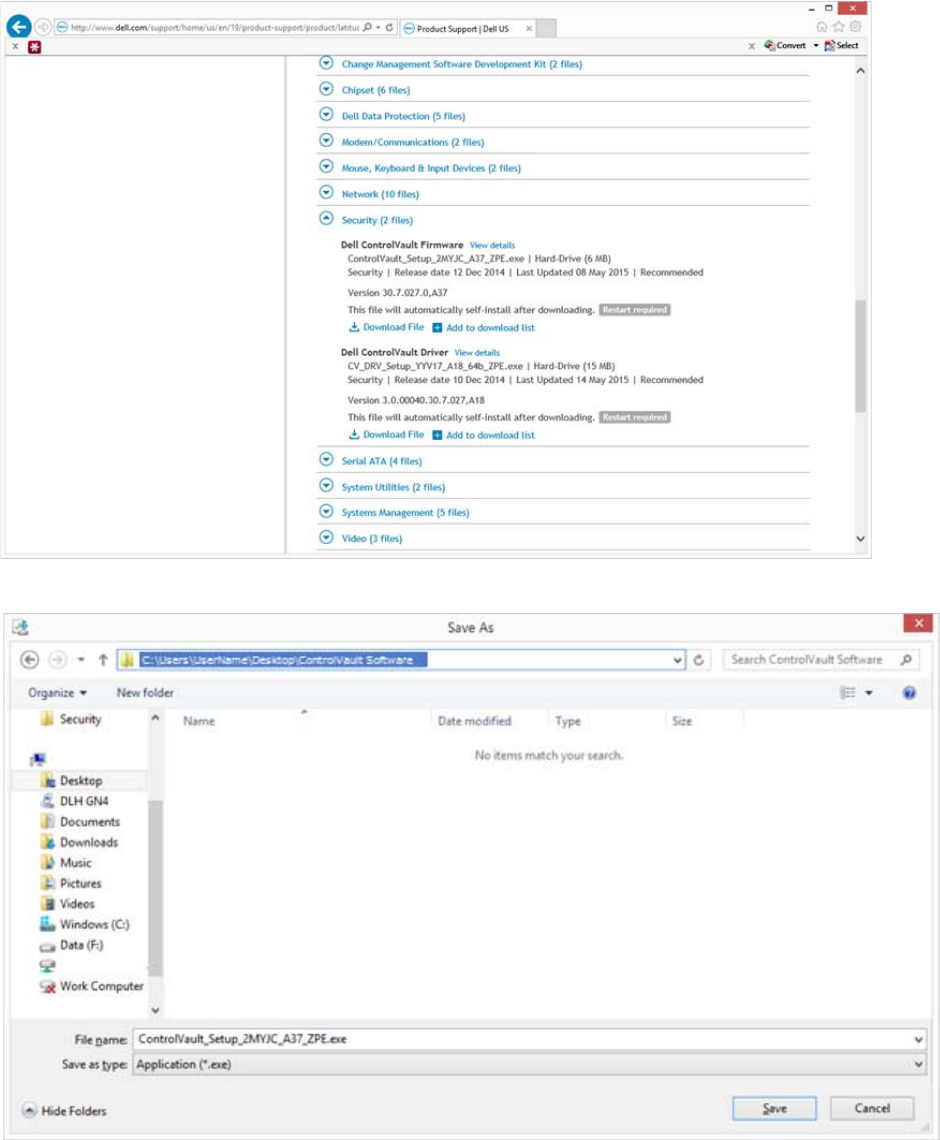
Task: Create a New folder
Action: [x=145, y=693]
